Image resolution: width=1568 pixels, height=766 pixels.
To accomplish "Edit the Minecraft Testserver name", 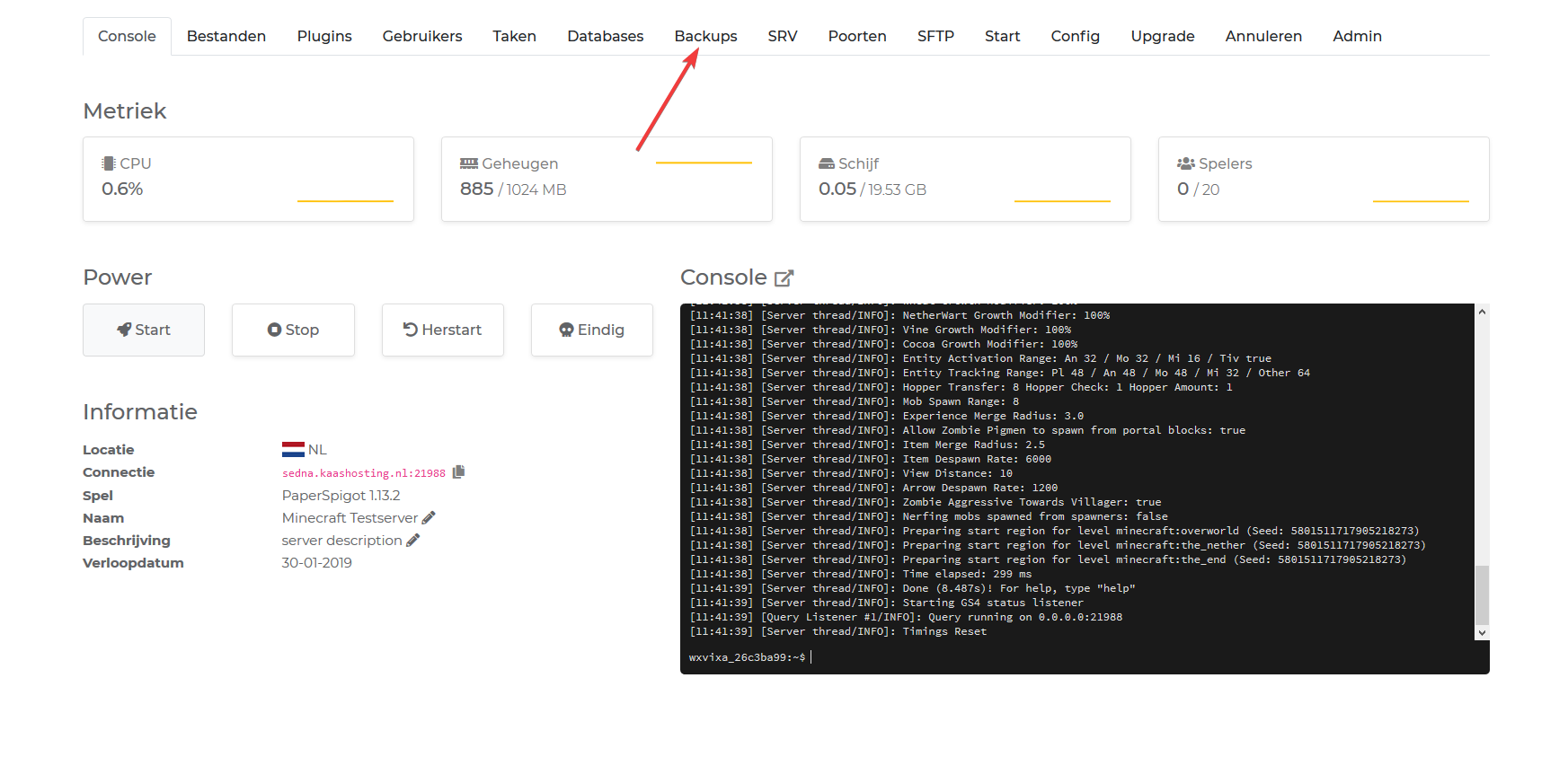I will coord(429,518).
